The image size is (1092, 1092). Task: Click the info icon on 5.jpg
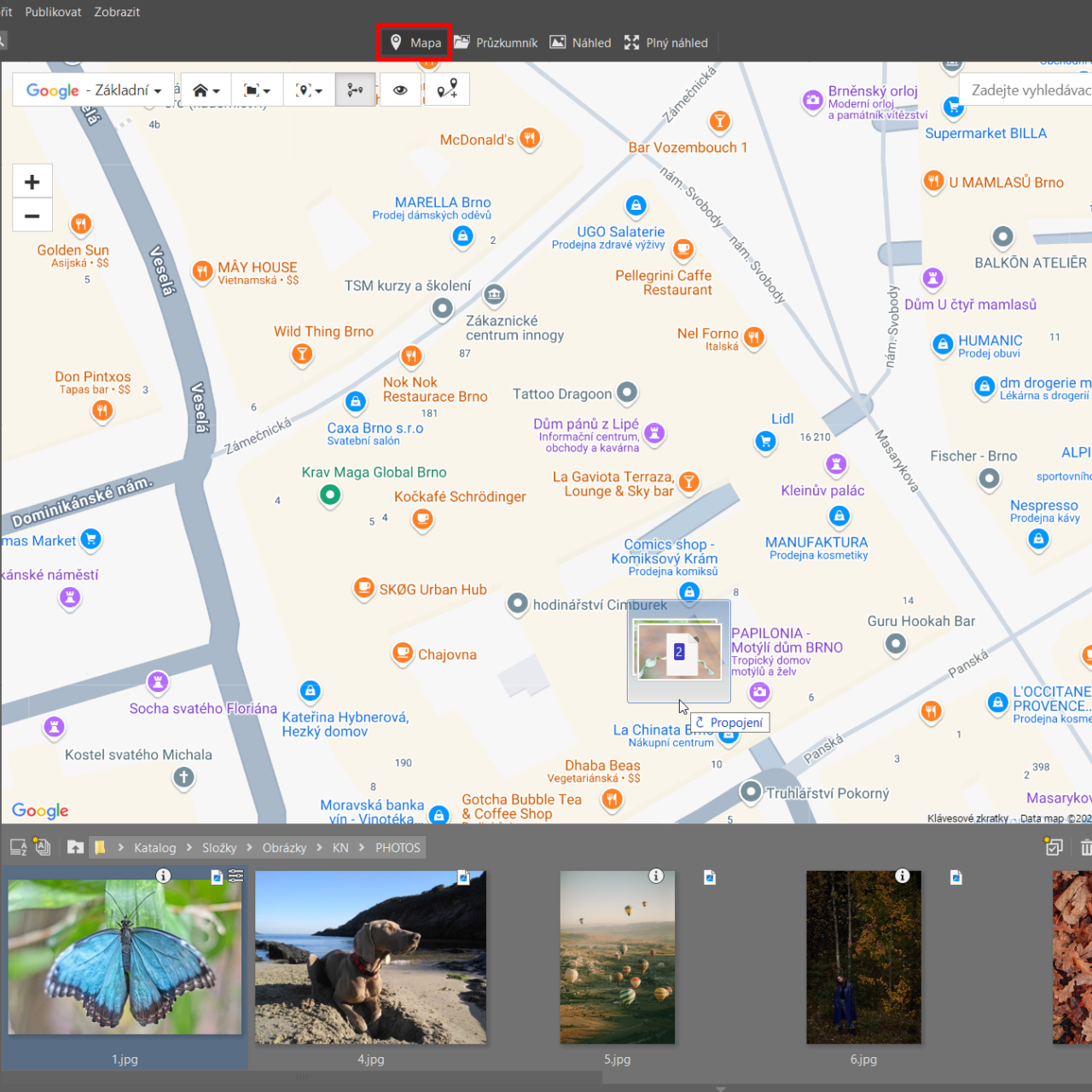click(x=656, y=875)
